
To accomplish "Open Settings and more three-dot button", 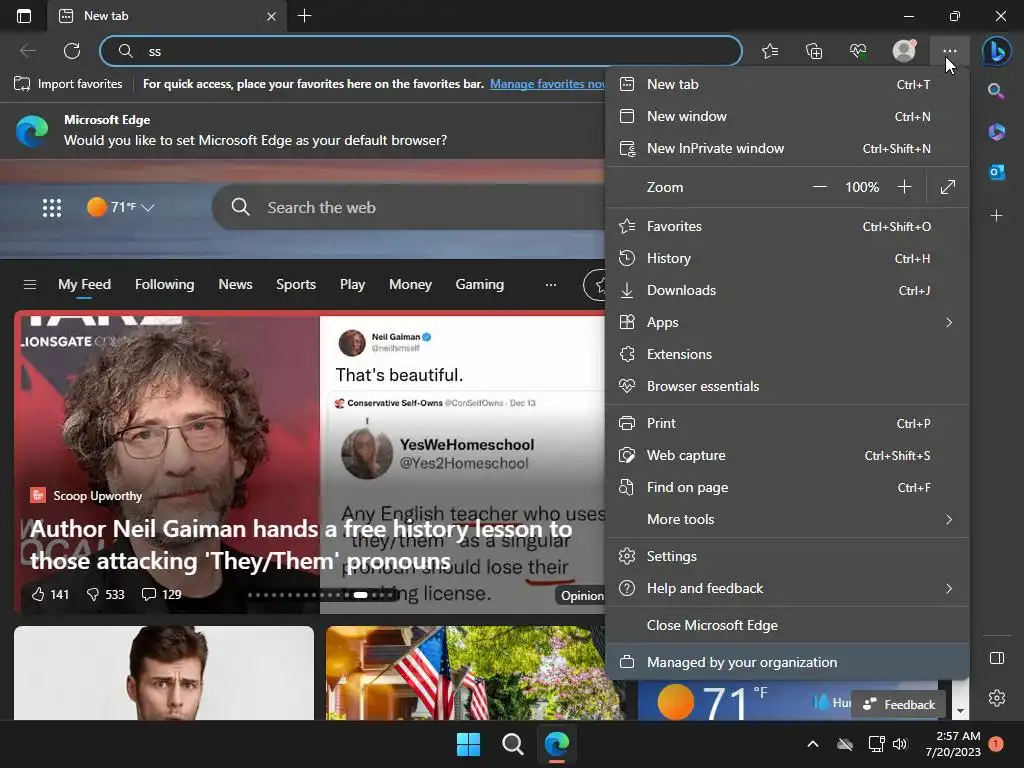I will 950,51.
